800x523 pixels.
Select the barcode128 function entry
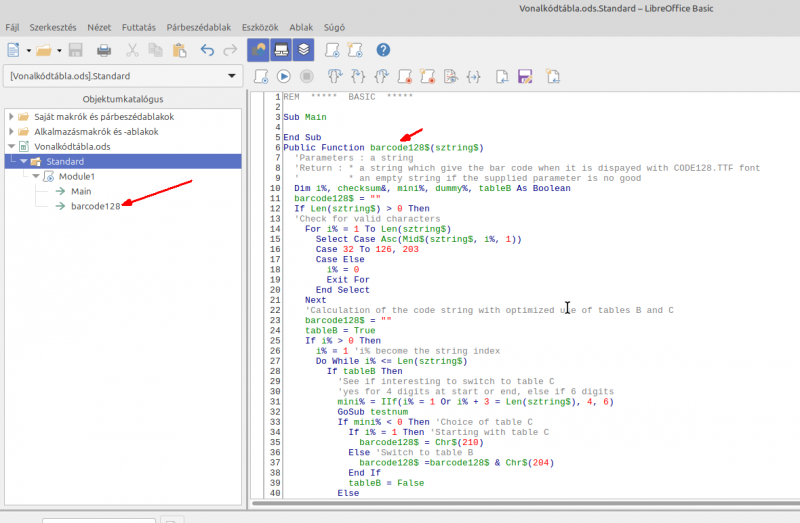tap(95, 206)
